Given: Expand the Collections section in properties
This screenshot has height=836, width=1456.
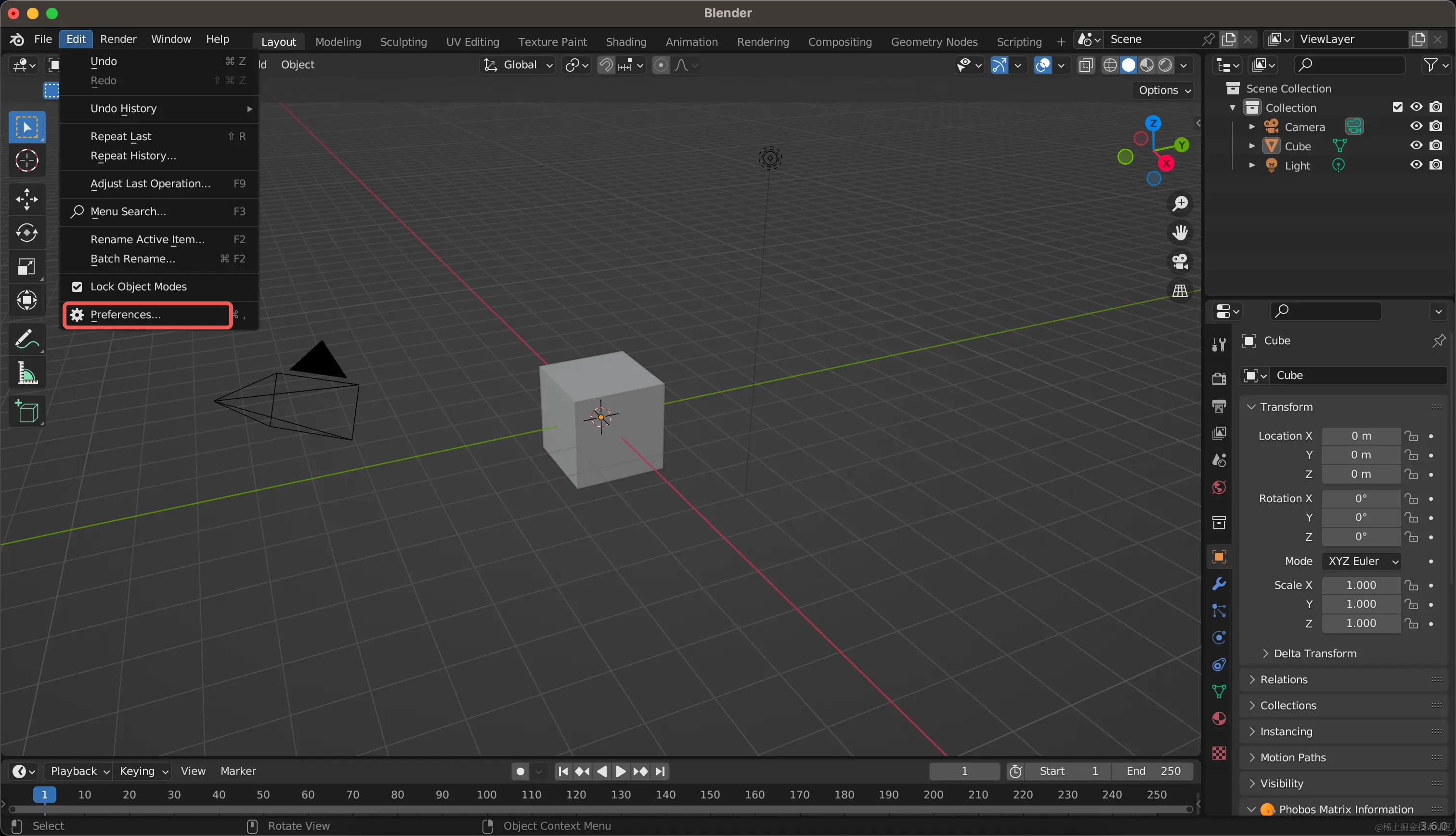Looking at the screenshot, I should pos(1287,705).
